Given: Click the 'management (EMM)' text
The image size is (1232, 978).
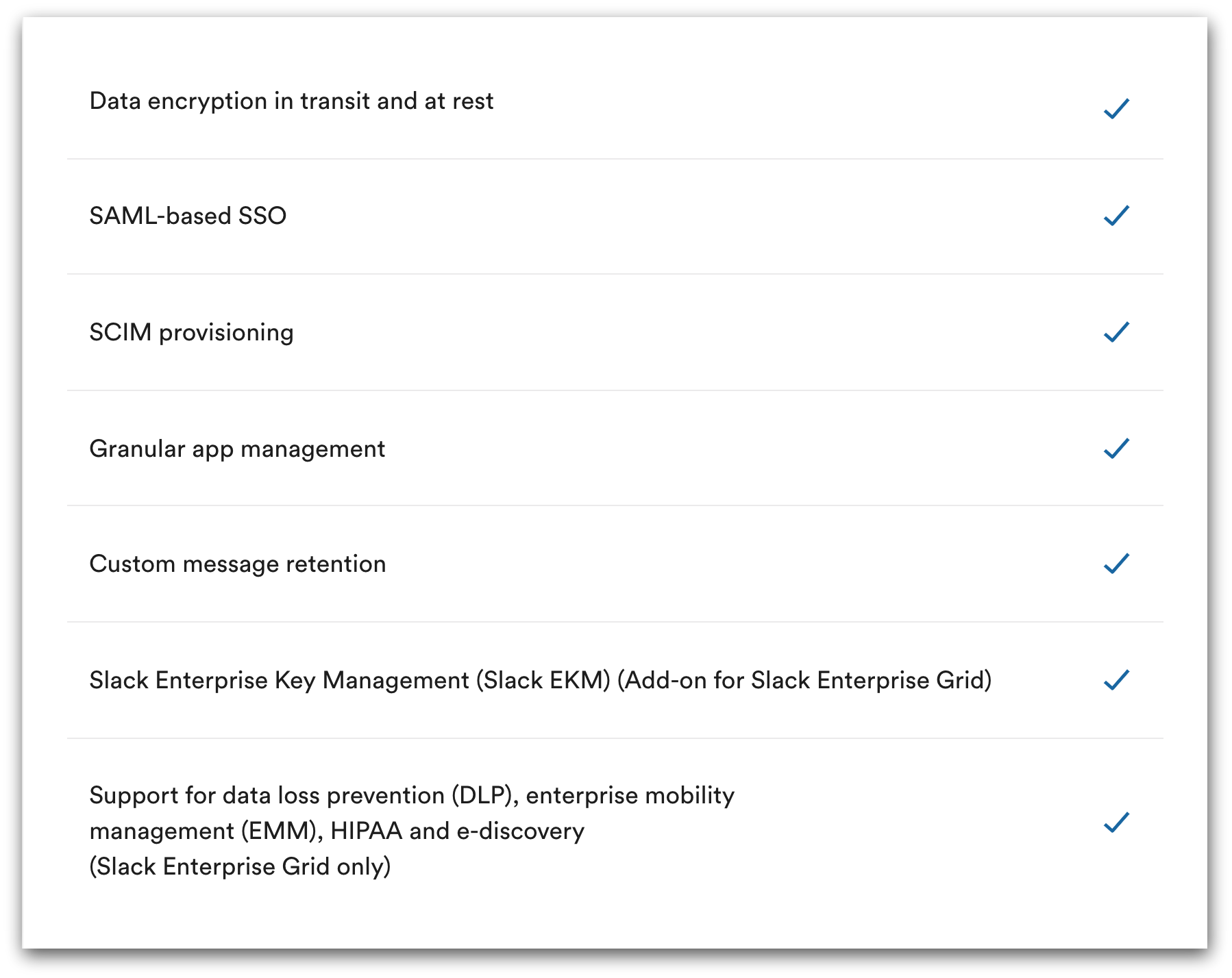Looking at the screenshot, I should pos(206,831).
